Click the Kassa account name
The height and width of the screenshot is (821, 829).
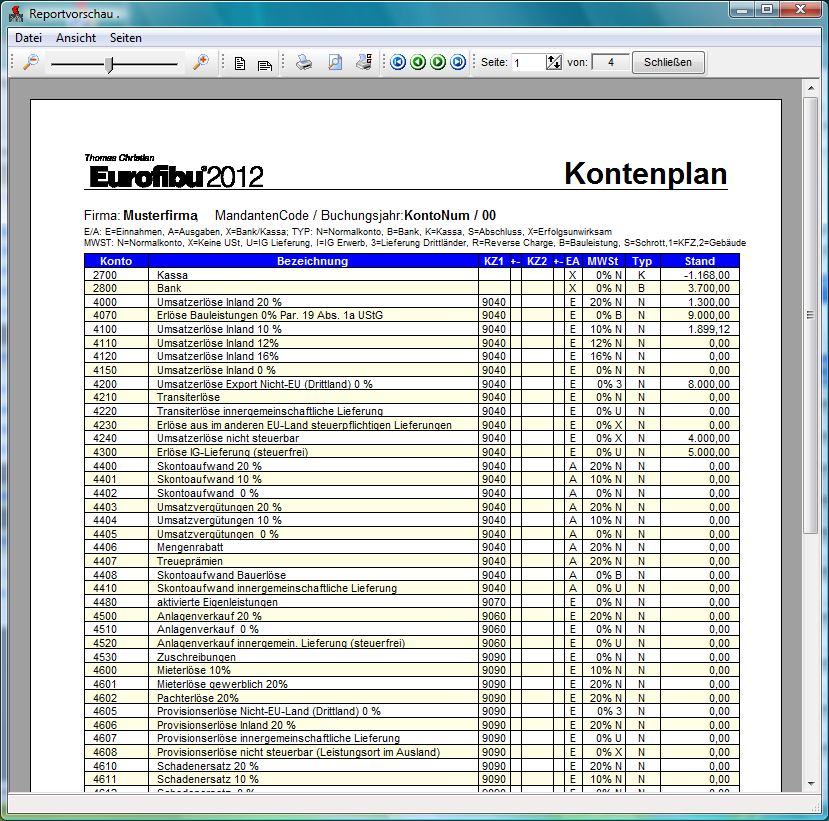point(172,275)
